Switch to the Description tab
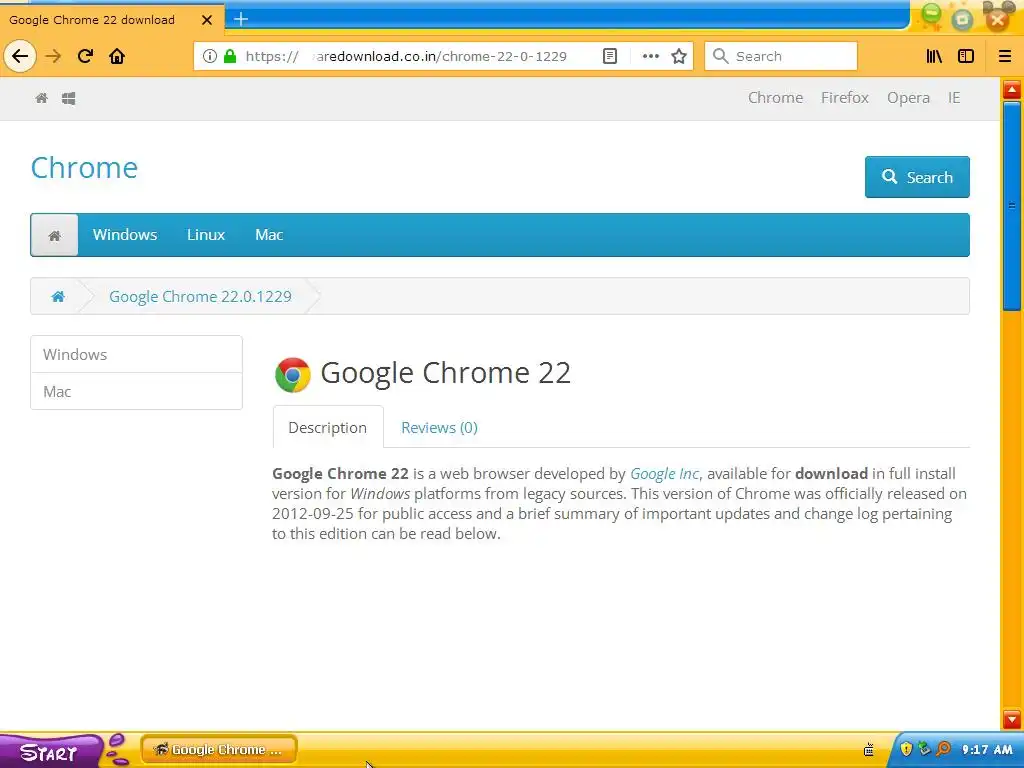1024x768 pixels. point(328,427)
